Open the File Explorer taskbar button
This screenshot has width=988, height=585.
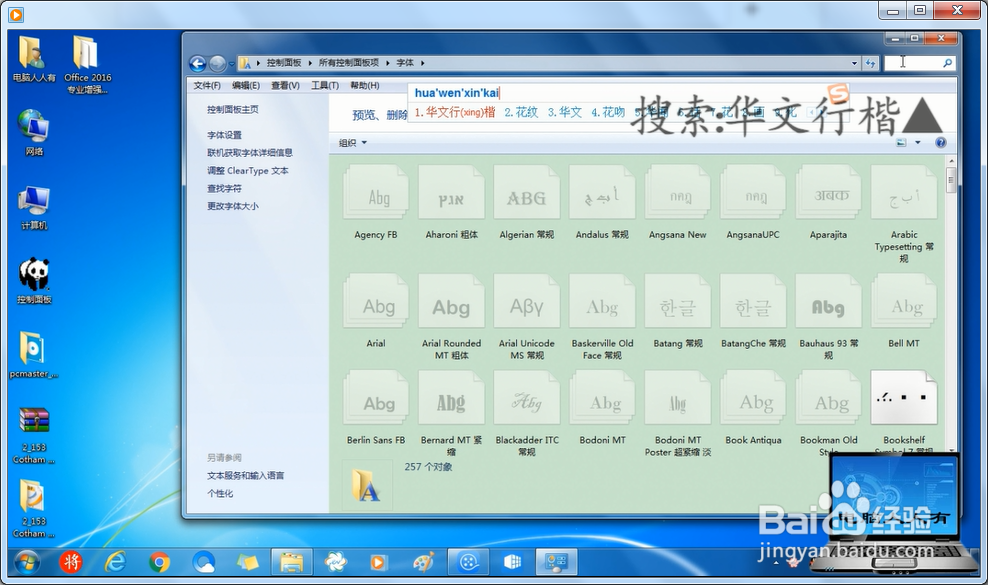(x=292, y=561)
